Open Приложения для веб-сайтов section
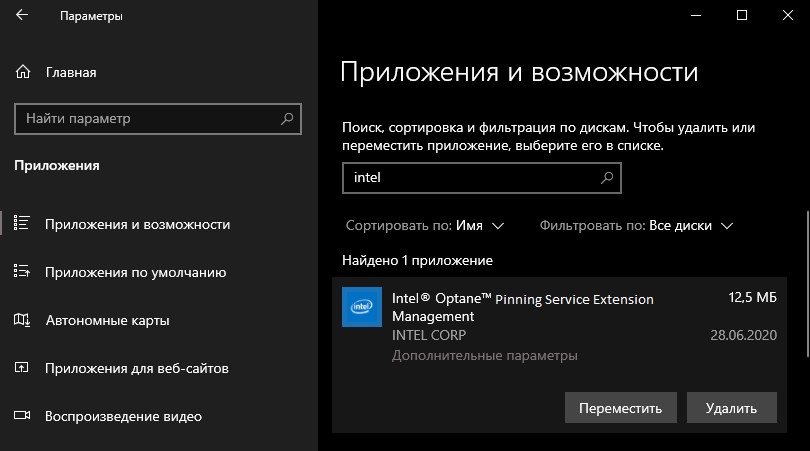 click(136, 368)
